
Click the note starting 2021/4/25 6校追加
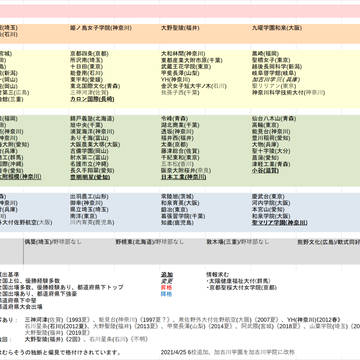pyautogui.click(x=228, y=352)
